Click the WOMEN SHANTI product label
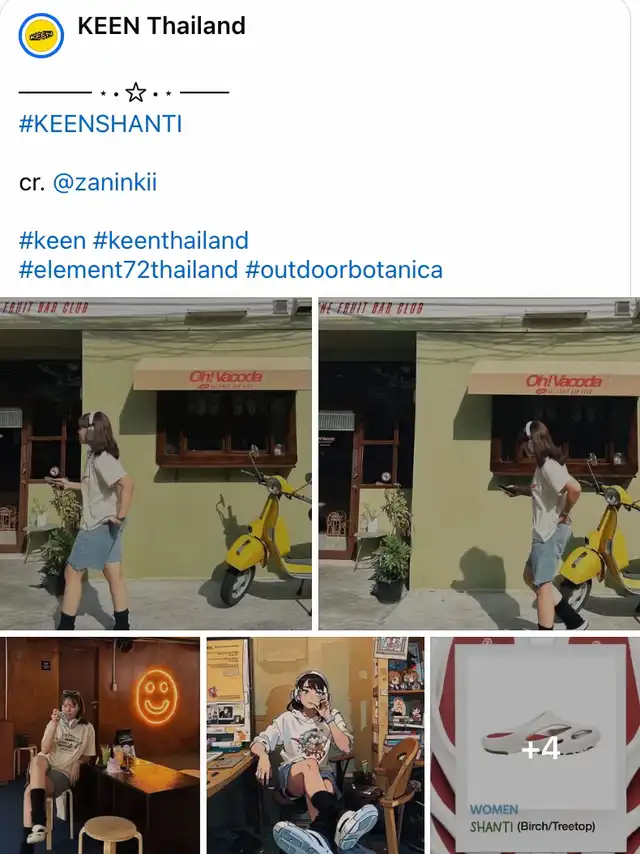The height and width of the screenshot is (854, 640). click(532, 818)
